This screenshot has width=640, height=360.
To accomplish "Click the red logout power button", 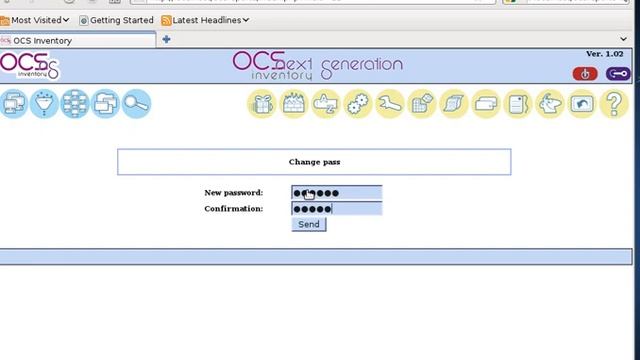I will pyautogui.click(x=585, y=74).
